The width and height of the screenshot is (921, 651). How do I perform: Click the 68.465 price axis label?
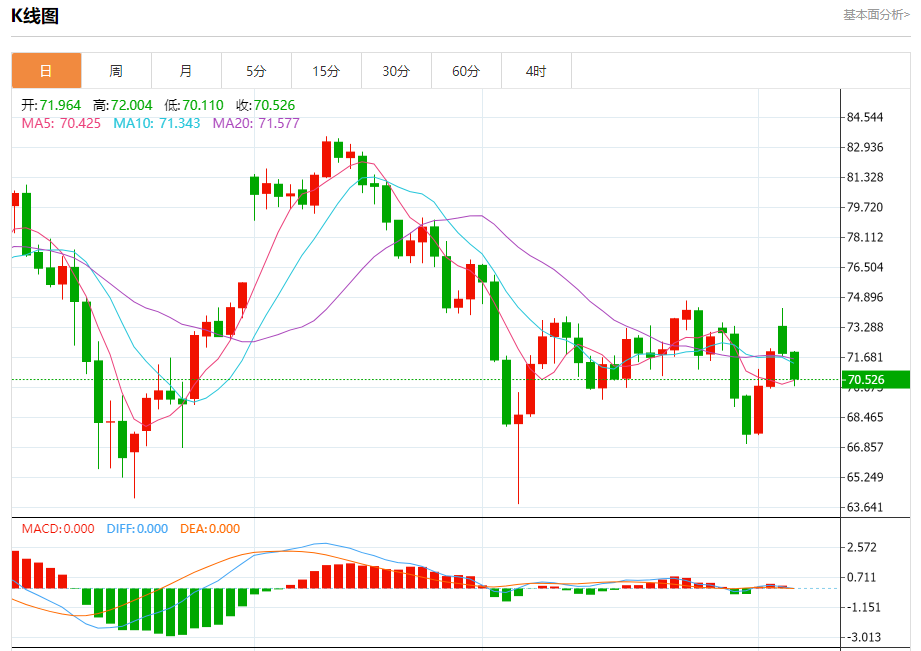click(865, 418)
